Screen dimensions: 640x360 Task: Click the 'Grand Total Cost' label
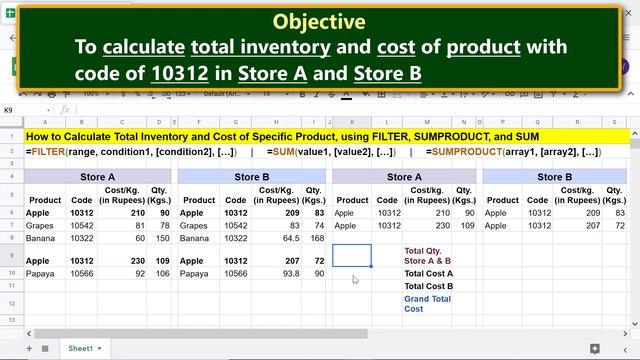pos(427,304)
